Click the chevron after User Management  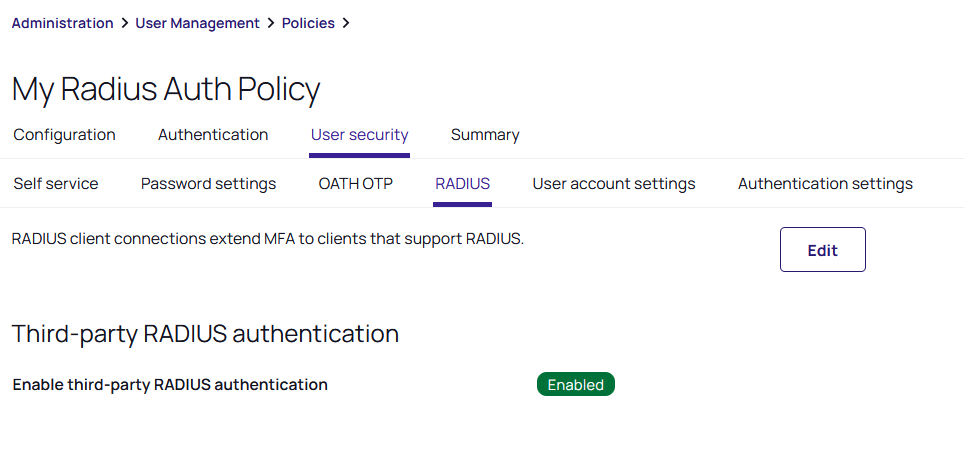click(271, 23)
